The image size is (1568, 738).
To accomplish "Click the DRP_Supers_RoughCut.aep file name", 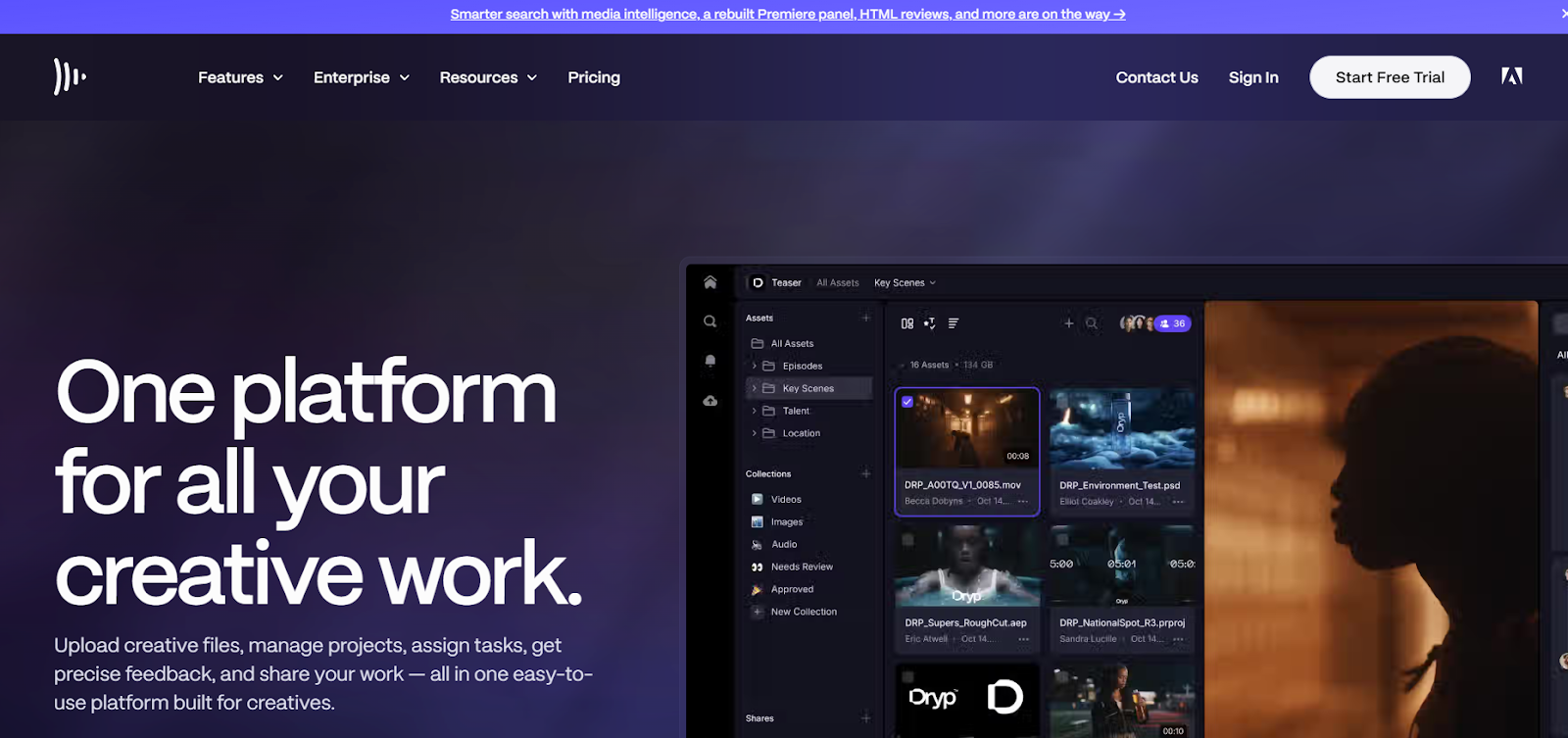I will click(965, 622).
